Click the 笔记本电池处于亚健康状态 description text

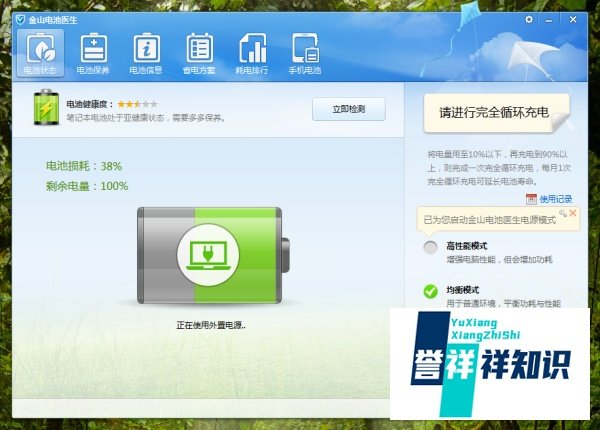(x=145, y=118)
